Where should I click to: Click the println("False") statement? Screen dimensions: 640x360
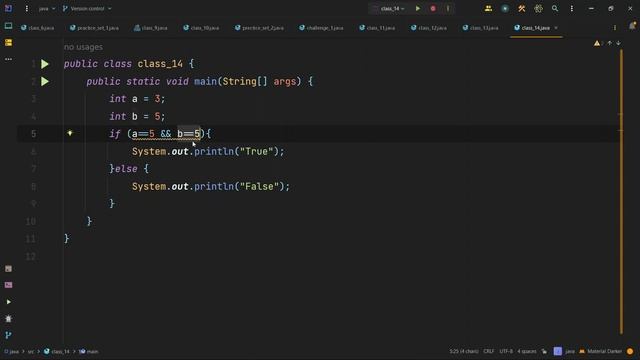[x=211, y=187]
